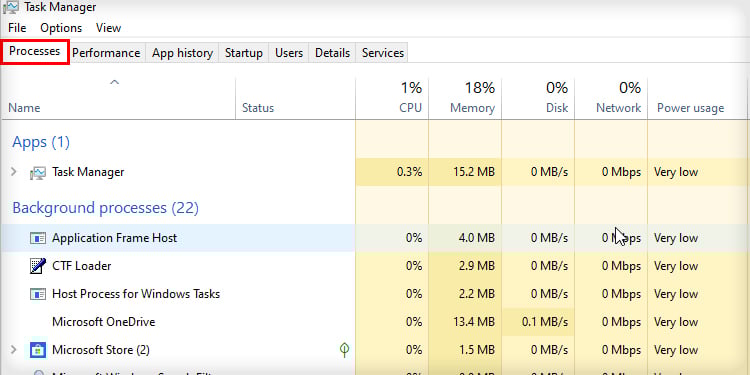Switch to the Performance tab
750x375 pixels.
point(106,53)
